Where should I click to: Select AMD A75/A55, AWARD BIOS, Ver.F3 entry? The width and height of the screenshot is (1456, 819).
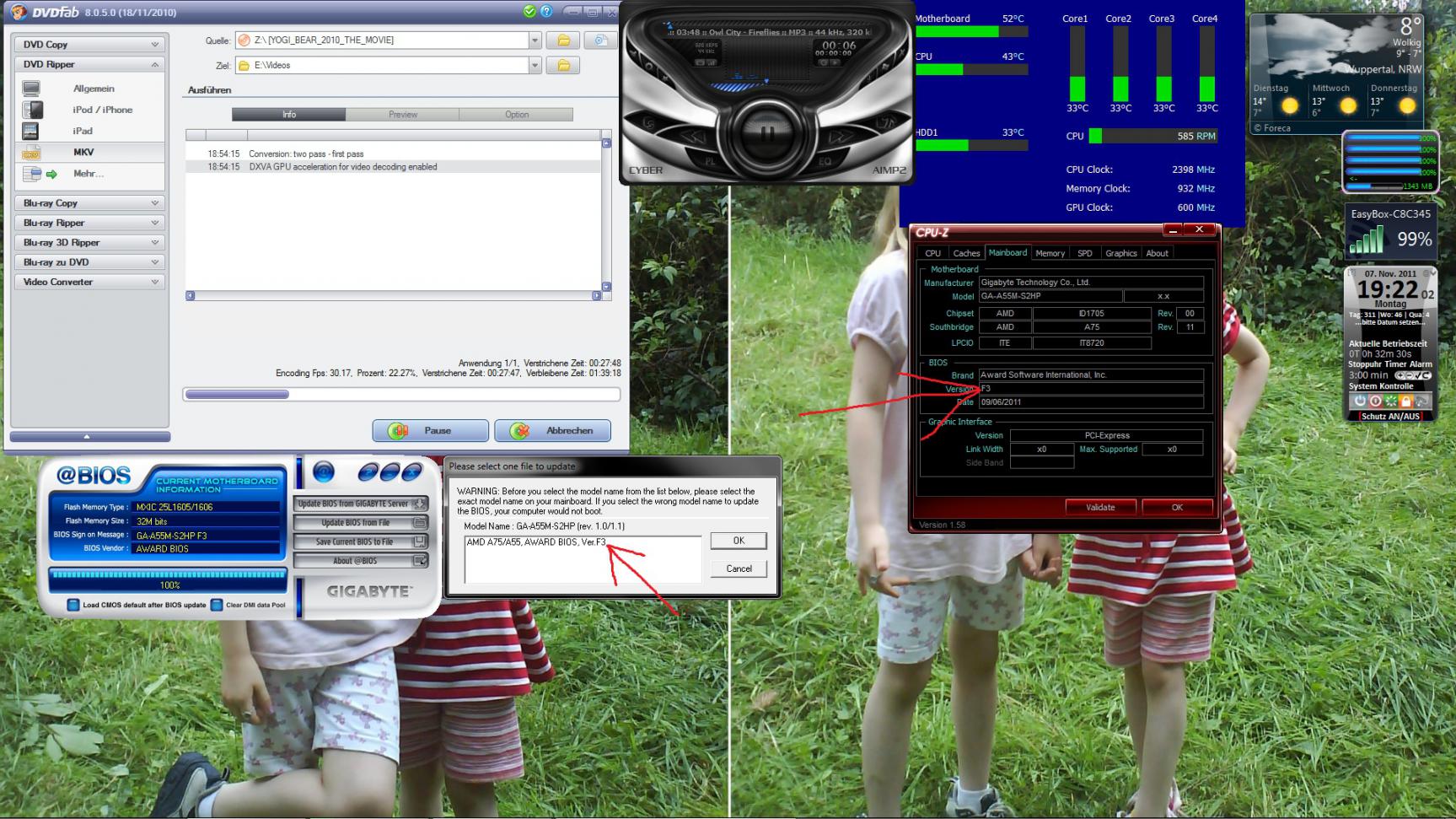point(536,542)
